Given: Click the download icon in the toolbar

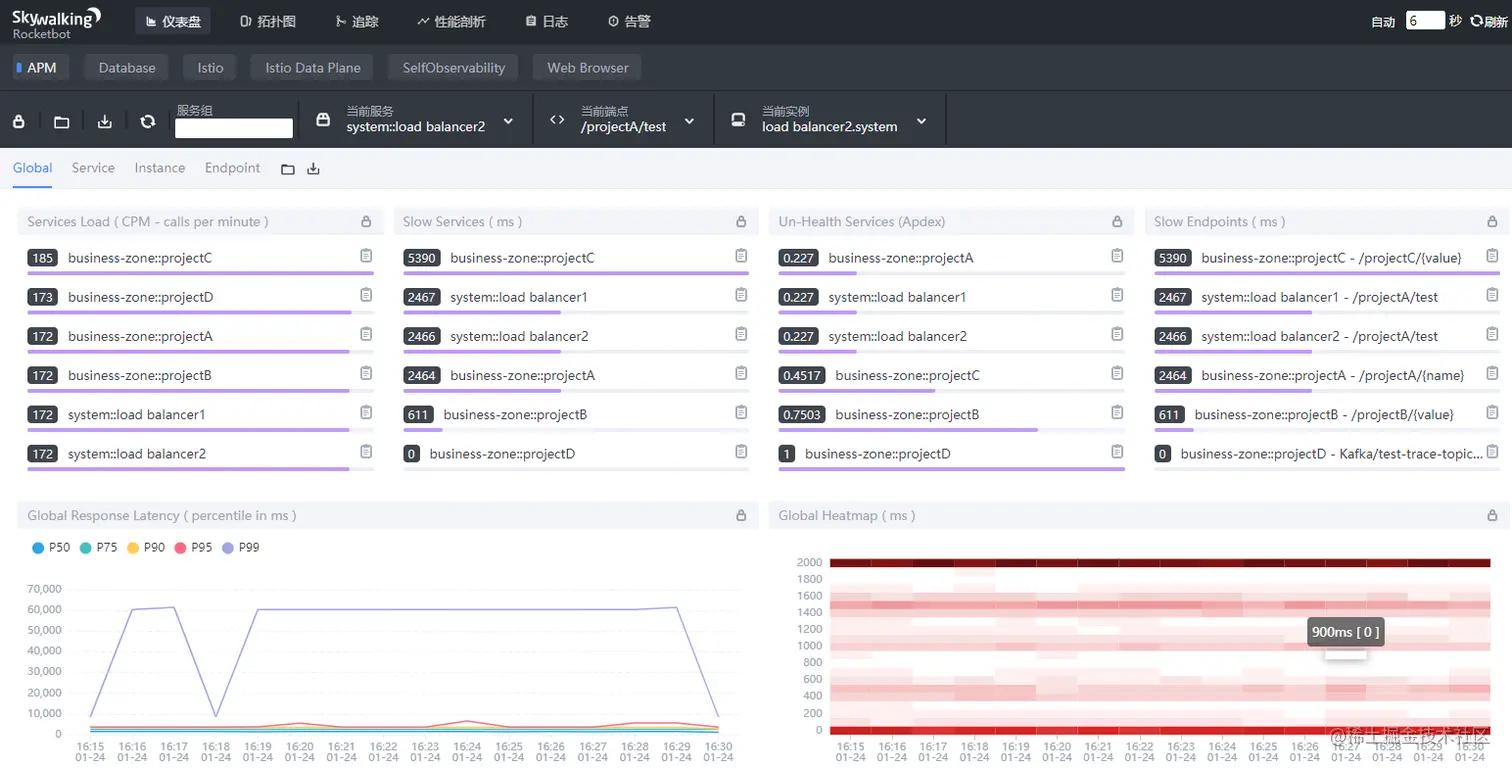Looking at the screenshot, I should click(x=105, y=121).
